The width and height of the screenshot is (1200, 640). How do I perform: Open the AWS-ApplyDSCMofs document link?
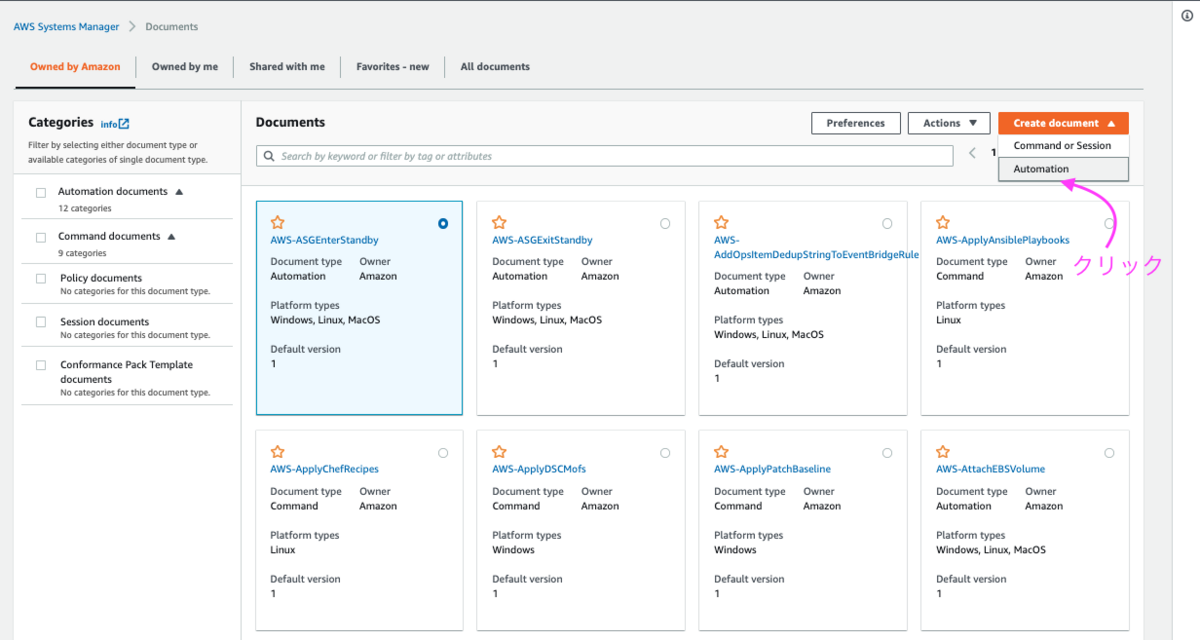coord(538,469)
